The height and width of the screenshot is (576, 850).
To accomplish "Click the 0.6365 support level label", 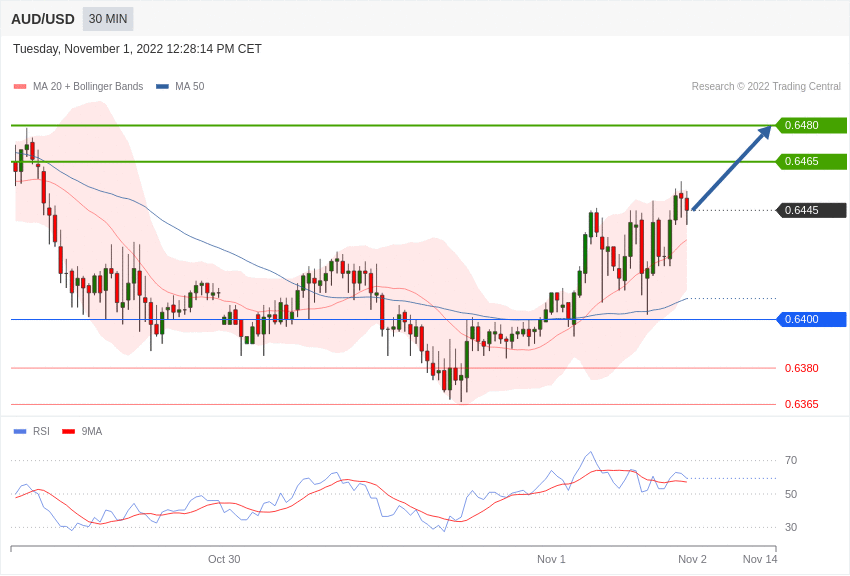I will point(802,405).
